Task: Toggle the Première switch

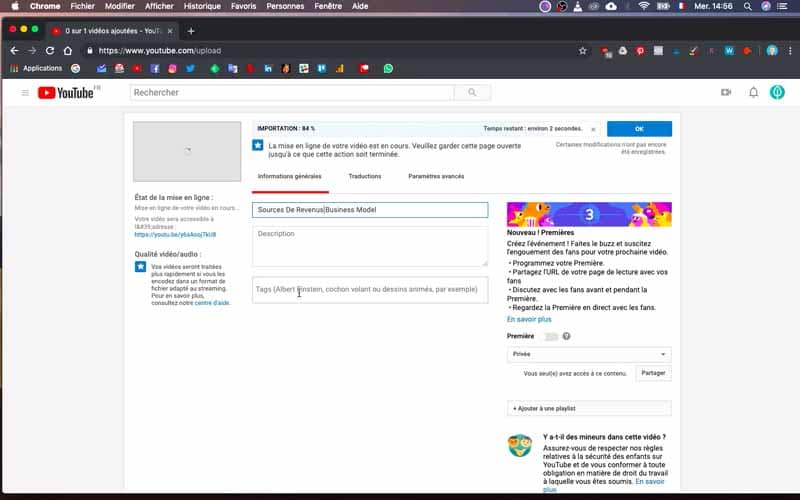Action: (549, 336)
